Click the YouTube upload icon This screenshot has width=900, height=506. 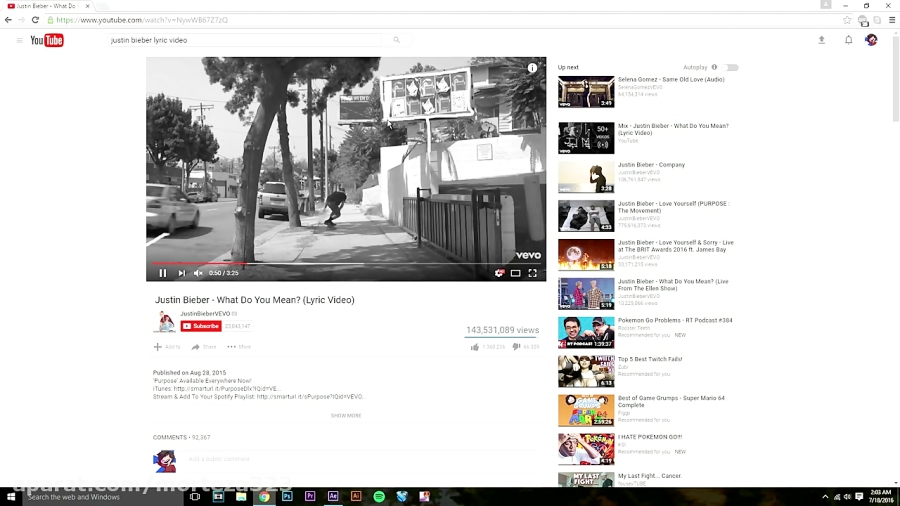[x=822, y=40]
